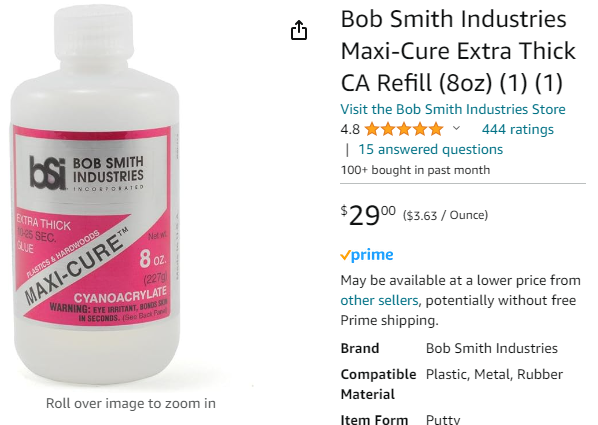
Task: Click the Prime checkmark logo
Action: coord(367,254)
